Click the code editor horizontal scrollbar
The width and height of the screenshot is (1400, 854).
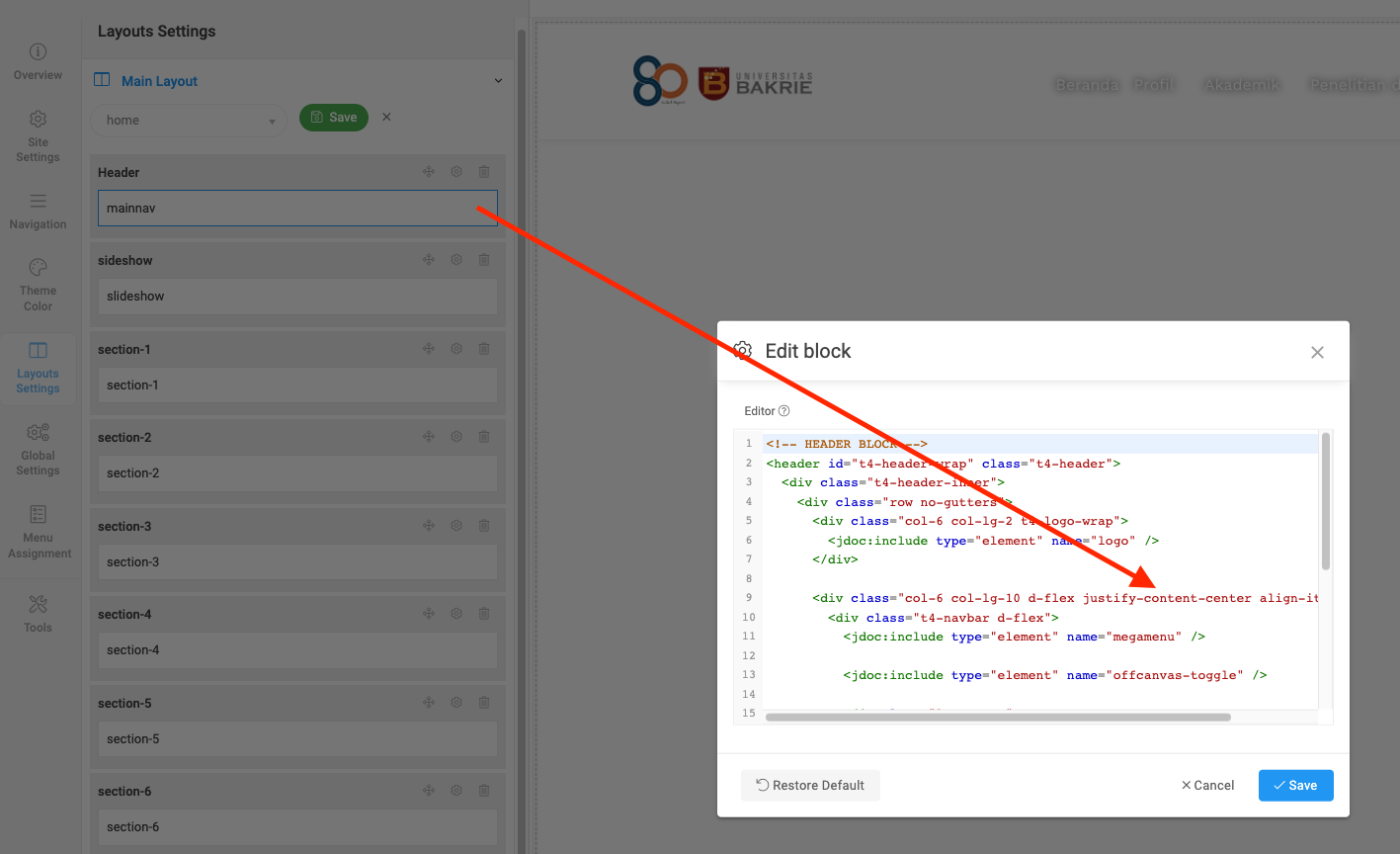pyautogui.click(x=998, y=718)
